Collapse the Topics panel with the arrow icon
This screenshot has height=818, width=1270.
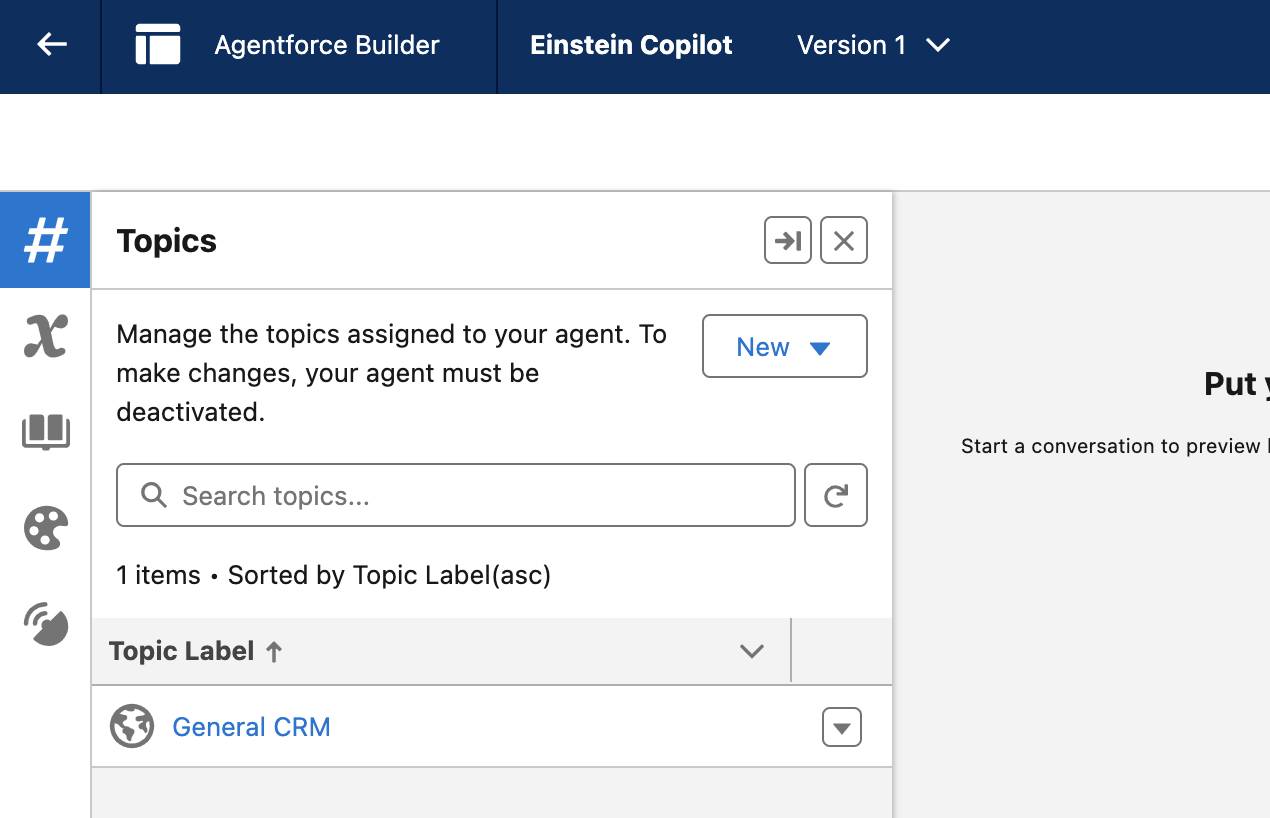pos(788,240)
